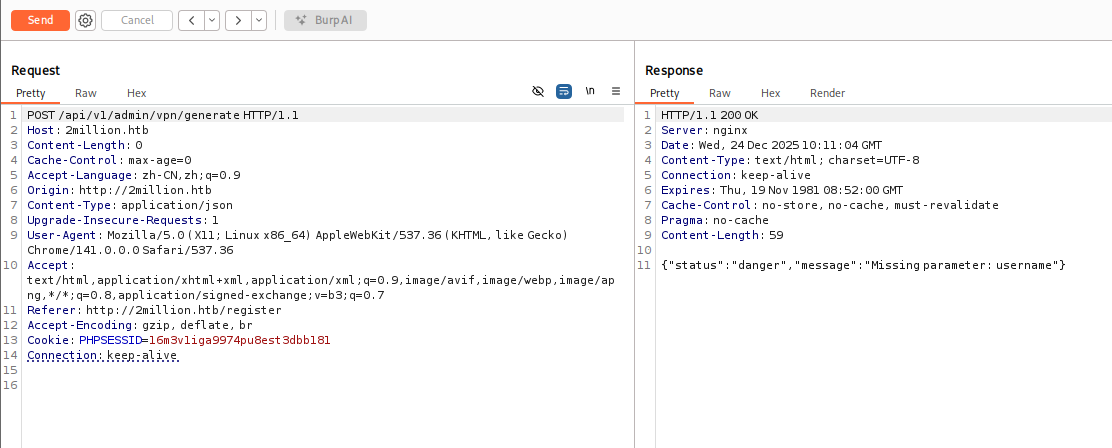Click the orange Send button
1112x448 pixels.
40,20
